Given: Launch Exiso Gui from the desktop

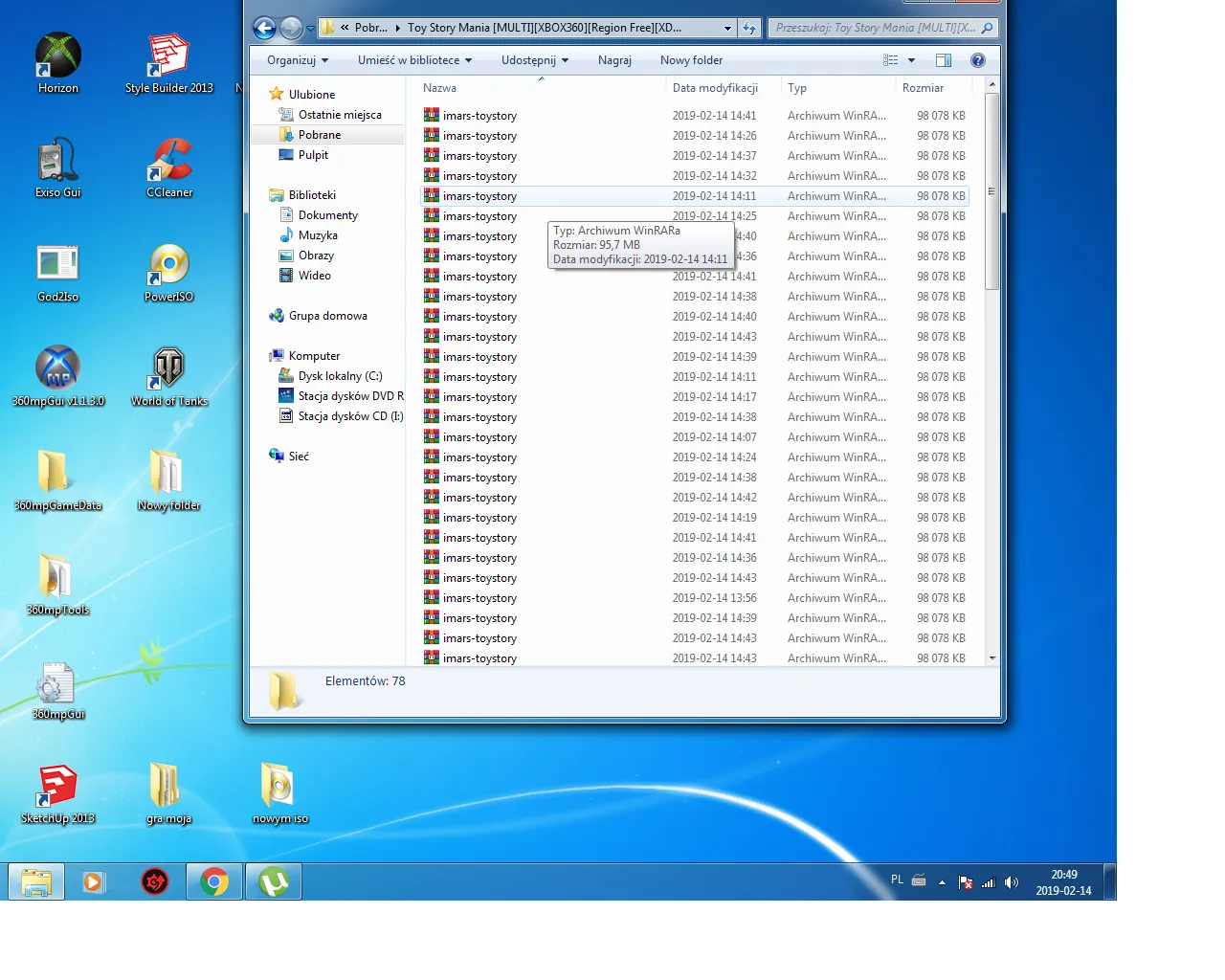Looking at the screenshot, I should tap(58, 167).
